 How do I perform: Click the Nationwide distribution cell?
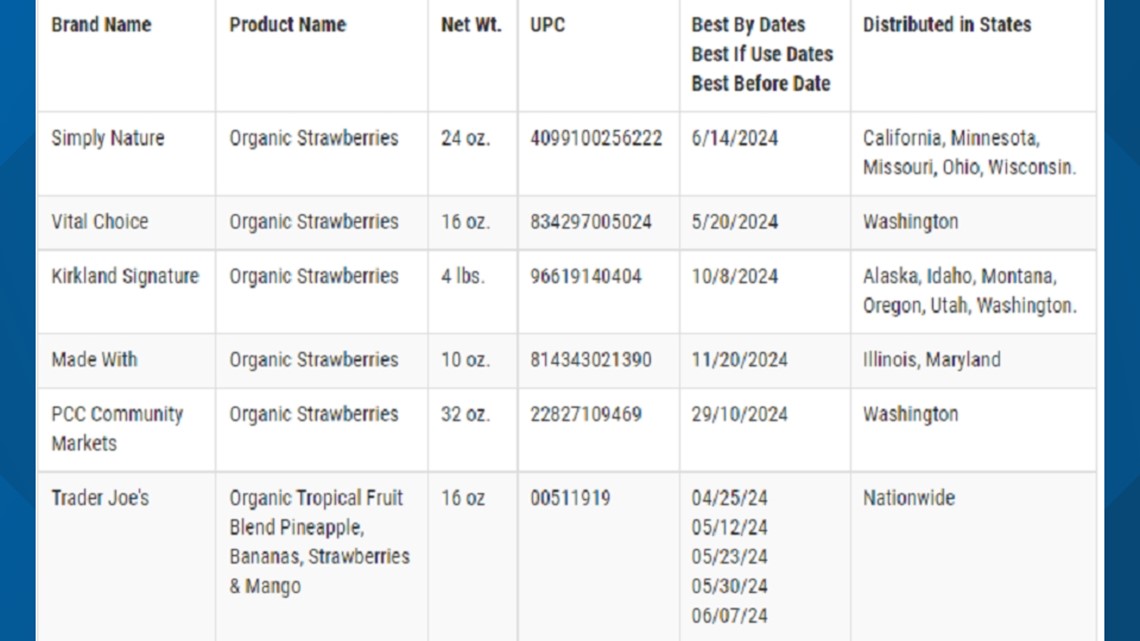[908, 498]
